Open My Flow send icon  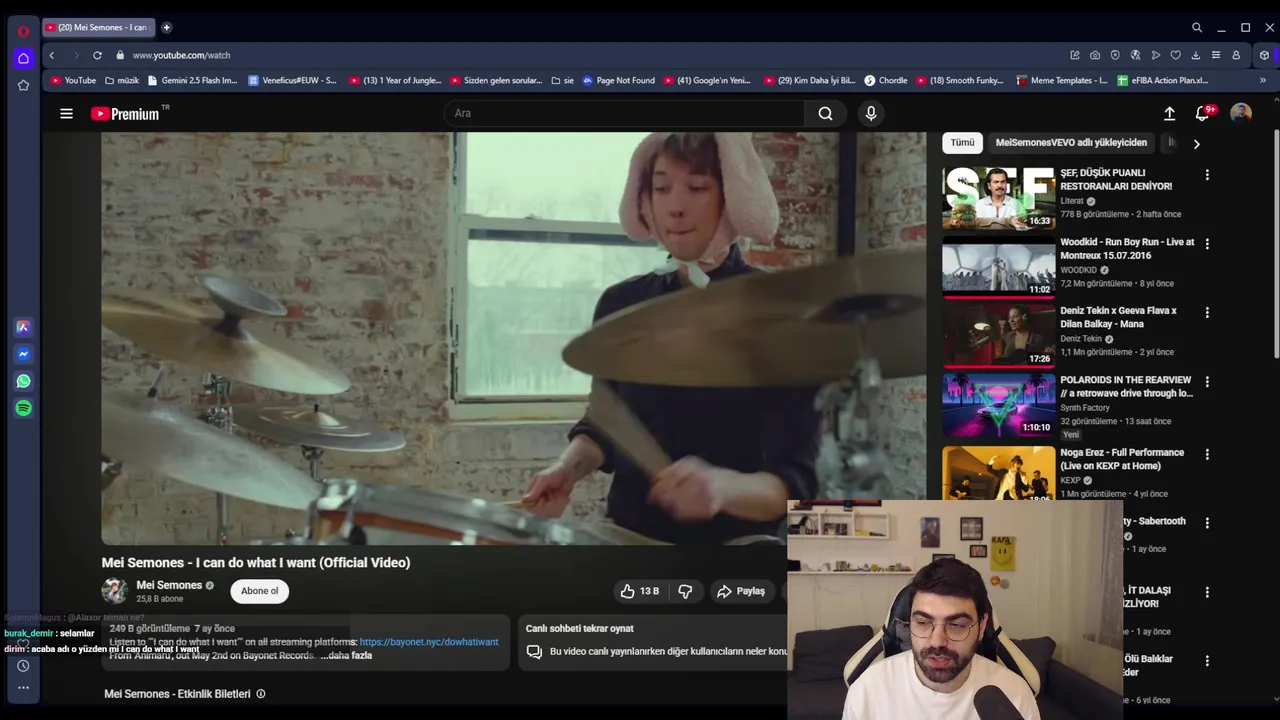coord(1155,55)
